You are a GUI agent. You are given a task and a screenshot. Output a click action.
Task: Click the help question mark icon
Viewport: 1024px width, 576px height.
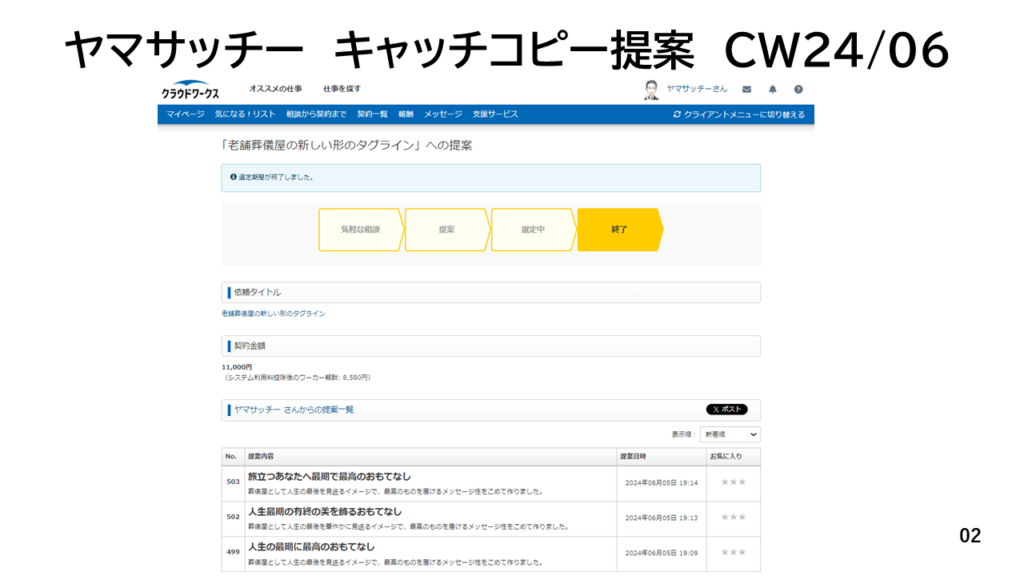[798, 89]
